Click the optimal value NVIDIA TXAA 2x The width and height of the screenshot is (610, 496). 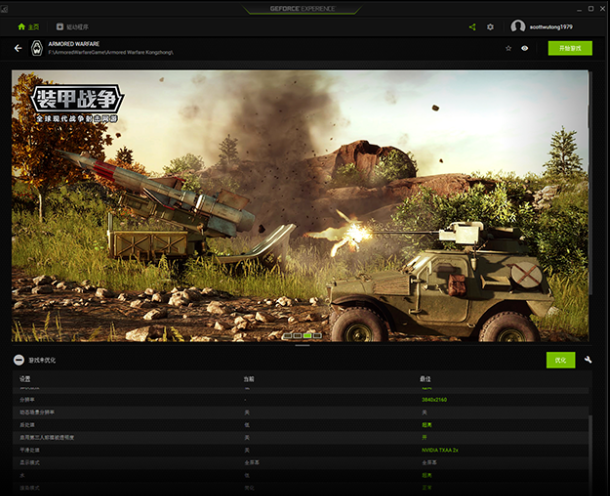(440, 450)
